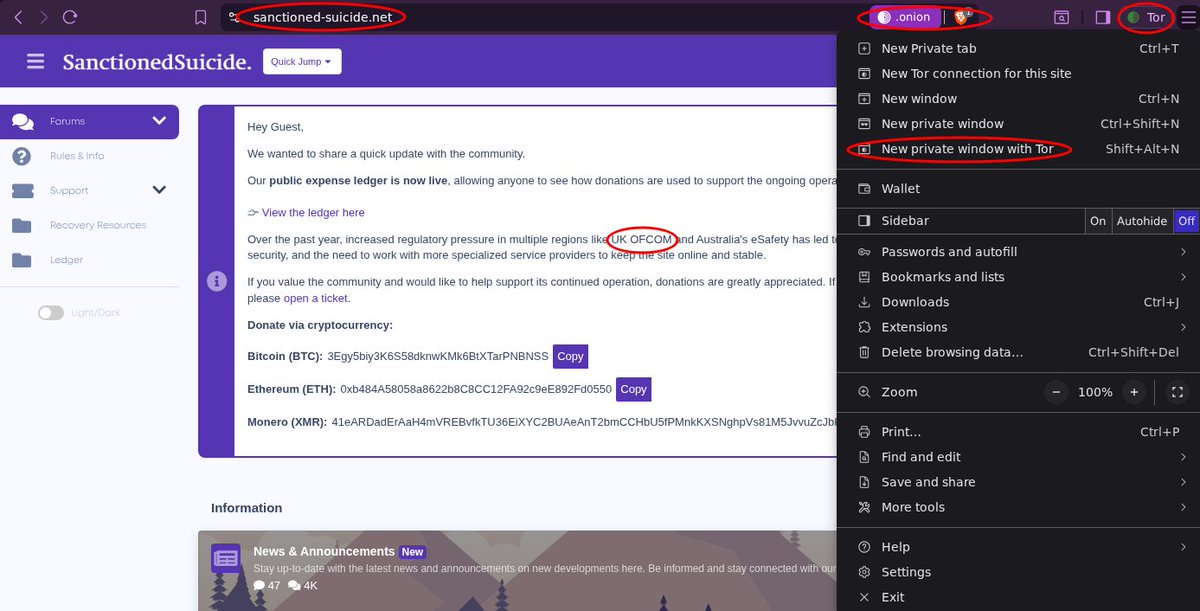Click the purple New badge beside News & Announcements
This screenshot has height=611, width=1200.
point(412,552)
